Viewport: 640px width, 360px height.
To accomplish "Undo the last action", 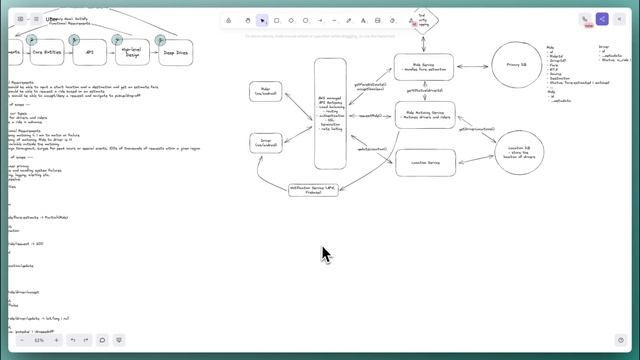I will [73, 340].
